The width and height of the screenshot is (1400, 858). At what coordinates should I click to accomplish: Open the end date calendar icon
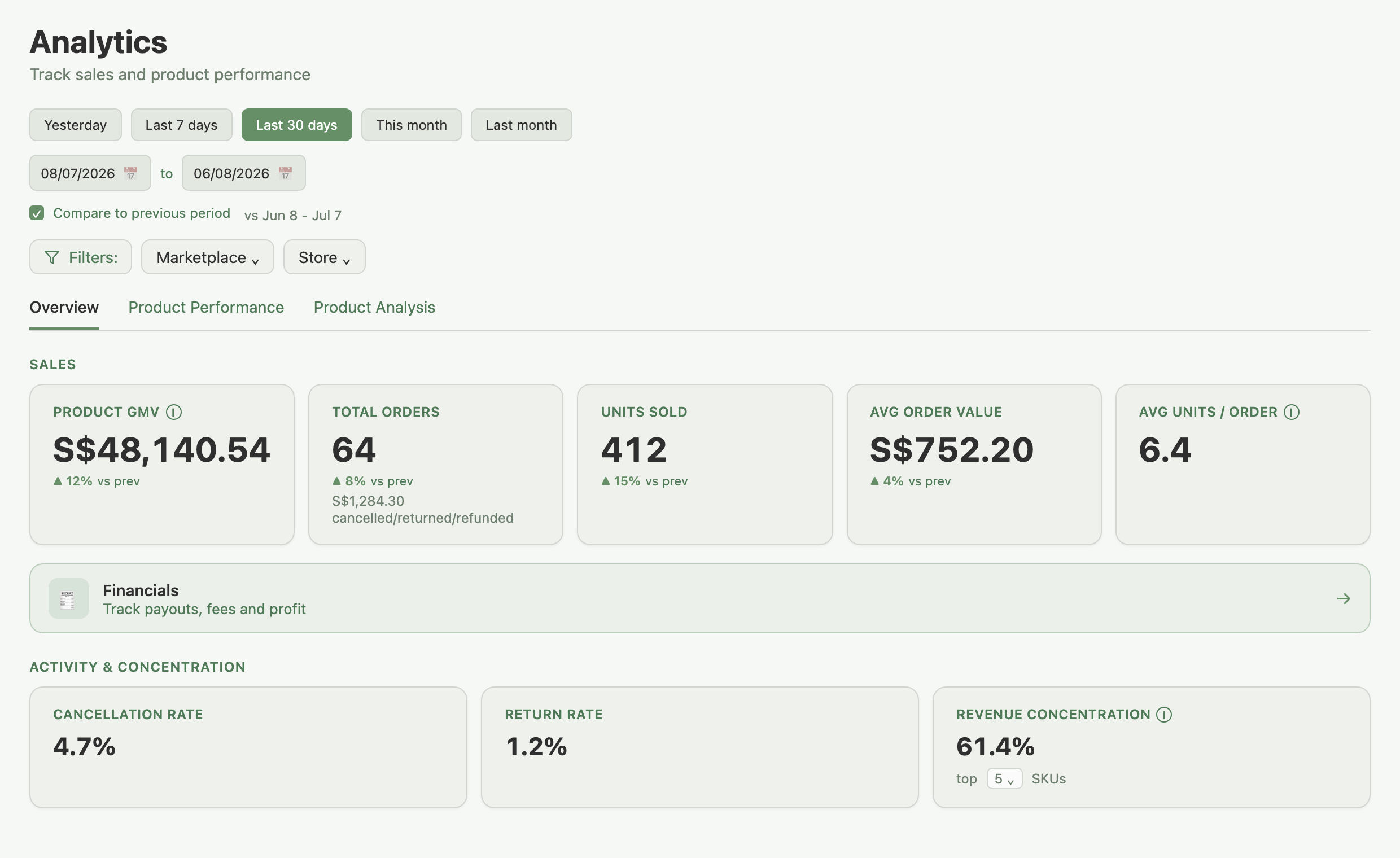[285, 173]
